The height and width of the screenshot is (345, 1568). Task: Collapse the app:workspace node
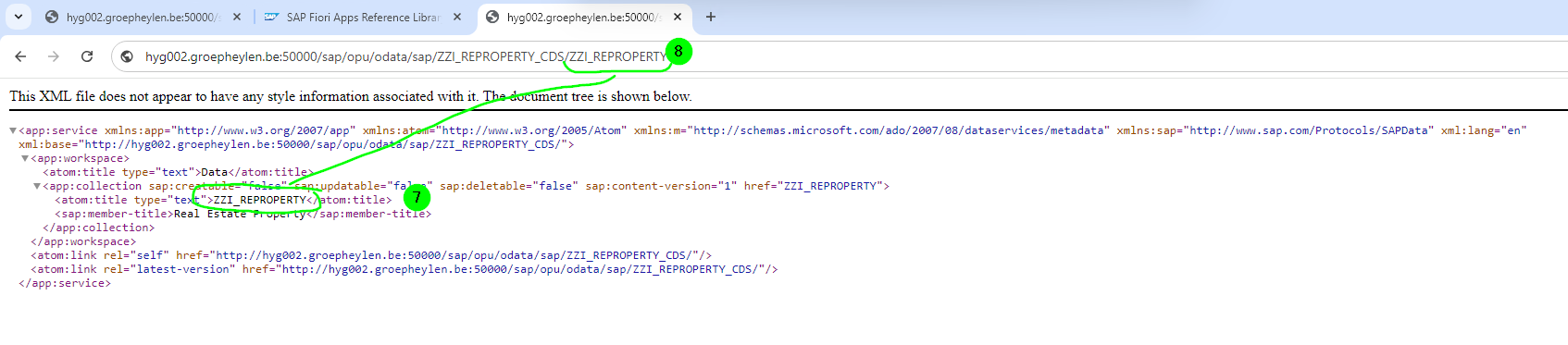click(25, 158)
